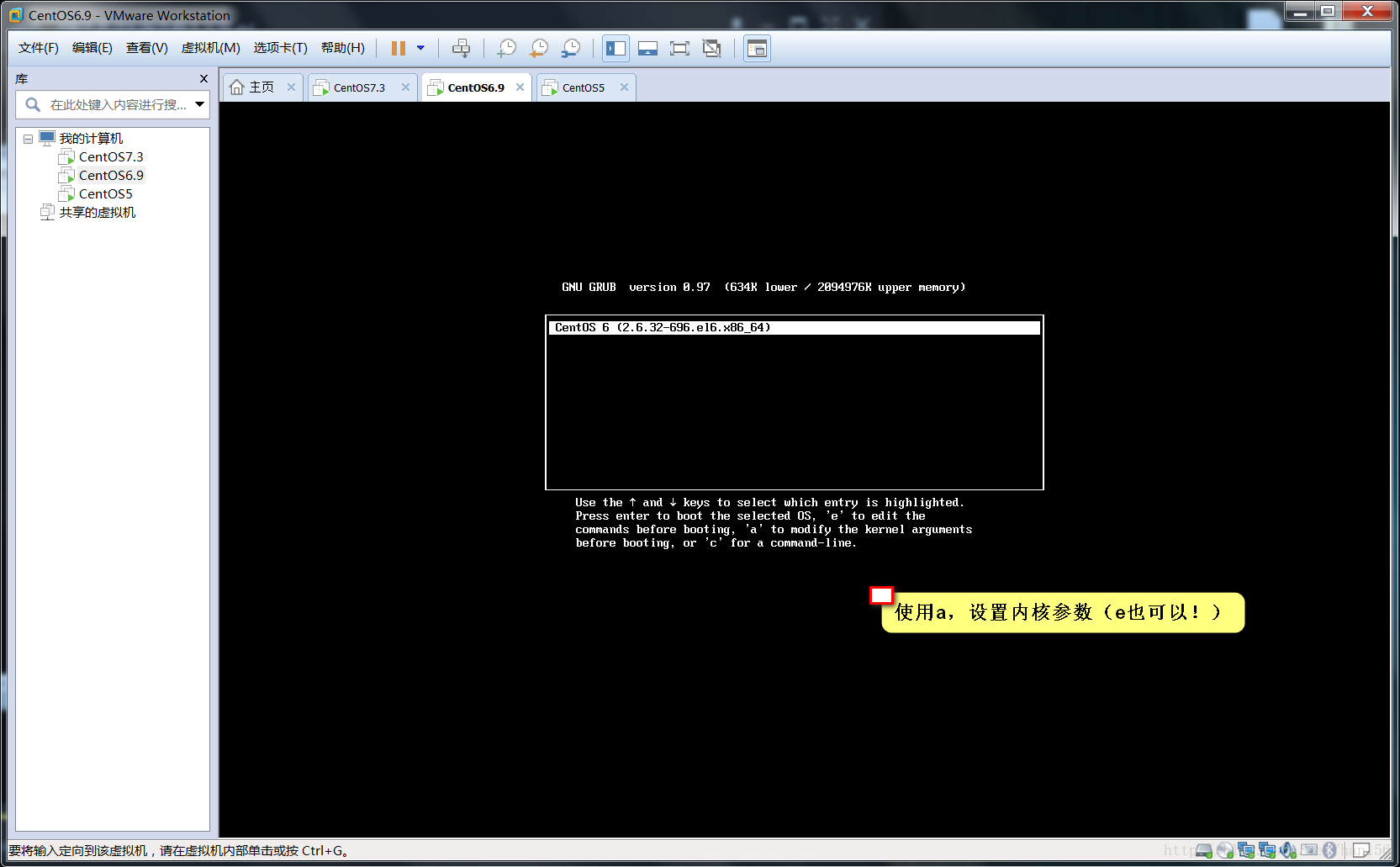Click the CD/DVD drive status icon
The height and width of the screenshot is (867, 1400).
(1225, 850)
